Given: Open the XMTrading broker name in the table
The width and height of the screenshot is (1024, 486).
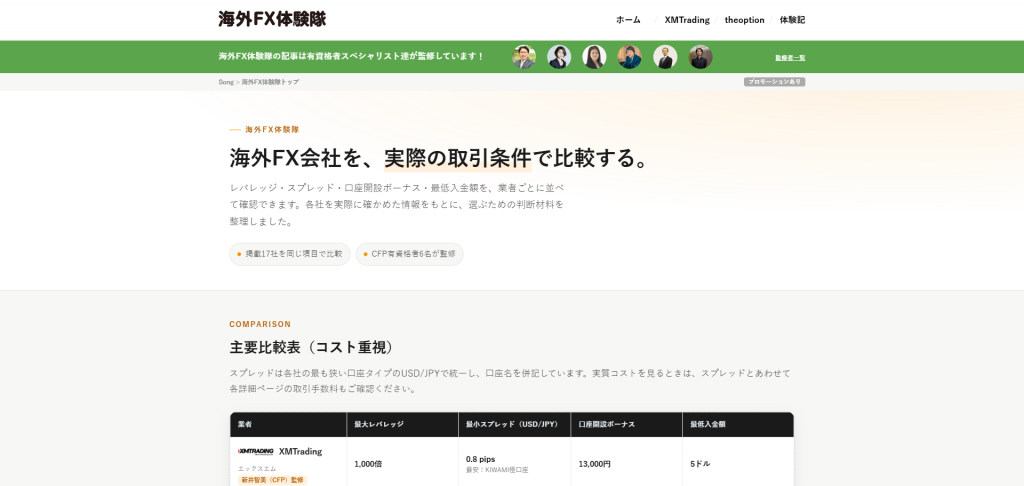Looking at the screenshot, I should click(300, 451).
